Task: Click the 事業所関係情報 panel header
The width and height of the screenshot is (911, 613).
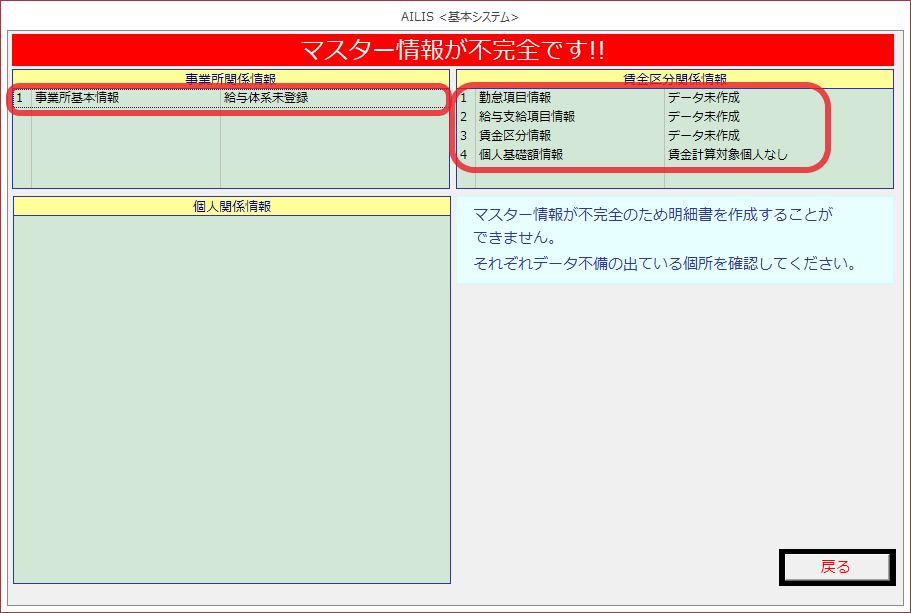Action: tap(231, 78)
